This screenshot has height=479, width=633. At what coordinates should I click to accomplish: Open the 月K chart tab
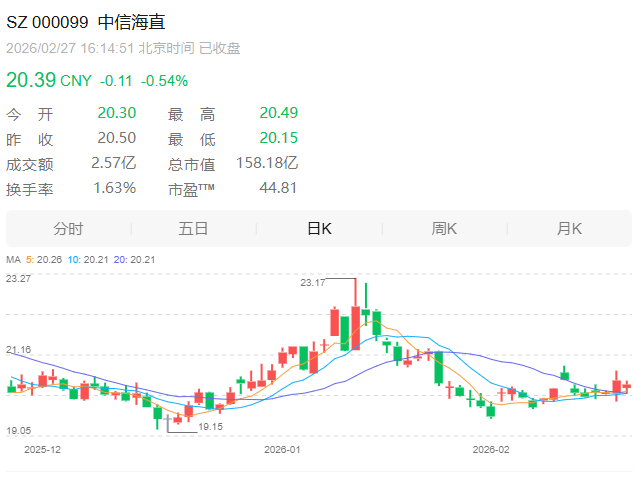click(569, 229)
